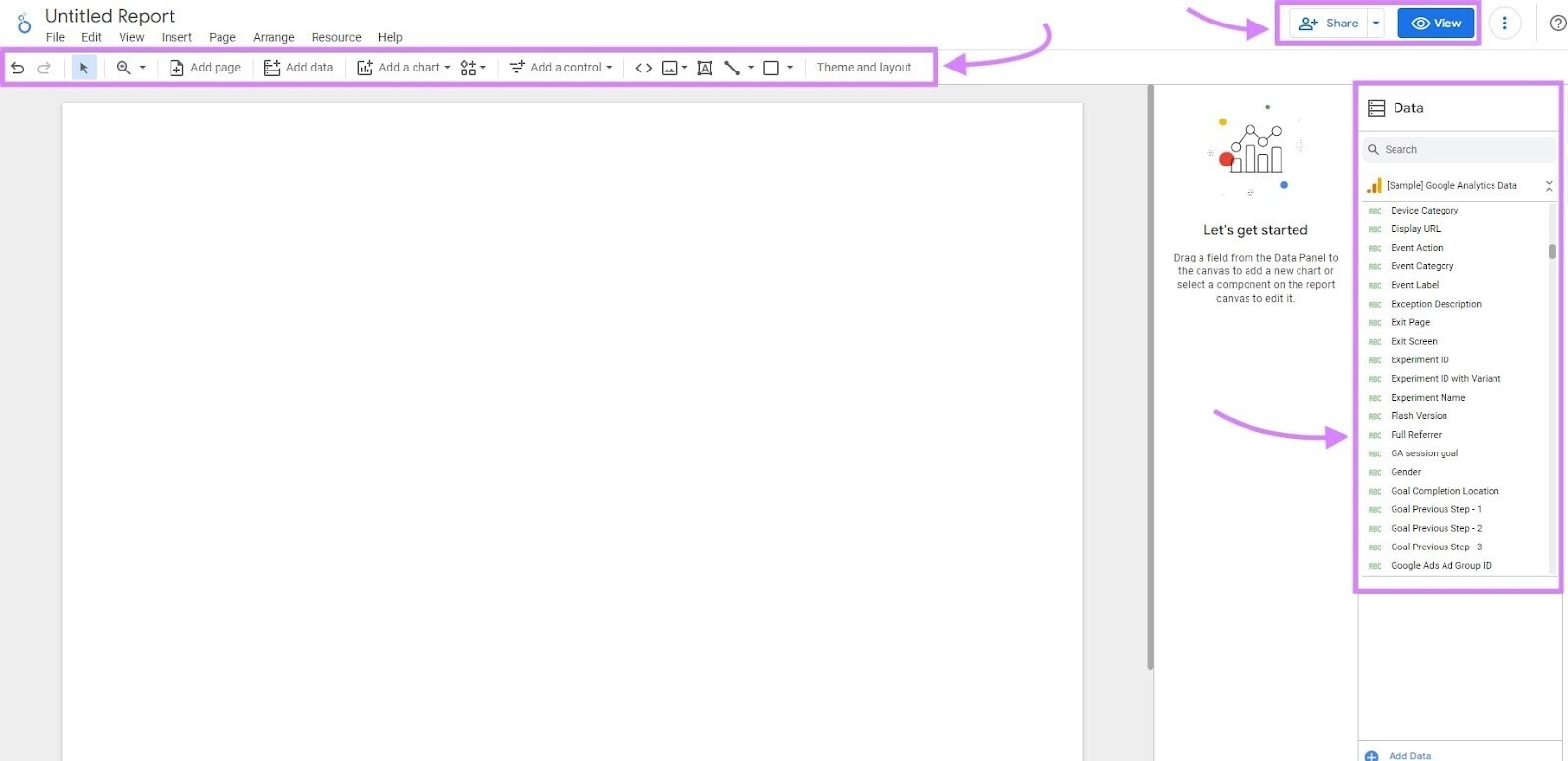Open the three-dot more options menu
This screenshot has width=1568, height=761.
click(1504, 24)
